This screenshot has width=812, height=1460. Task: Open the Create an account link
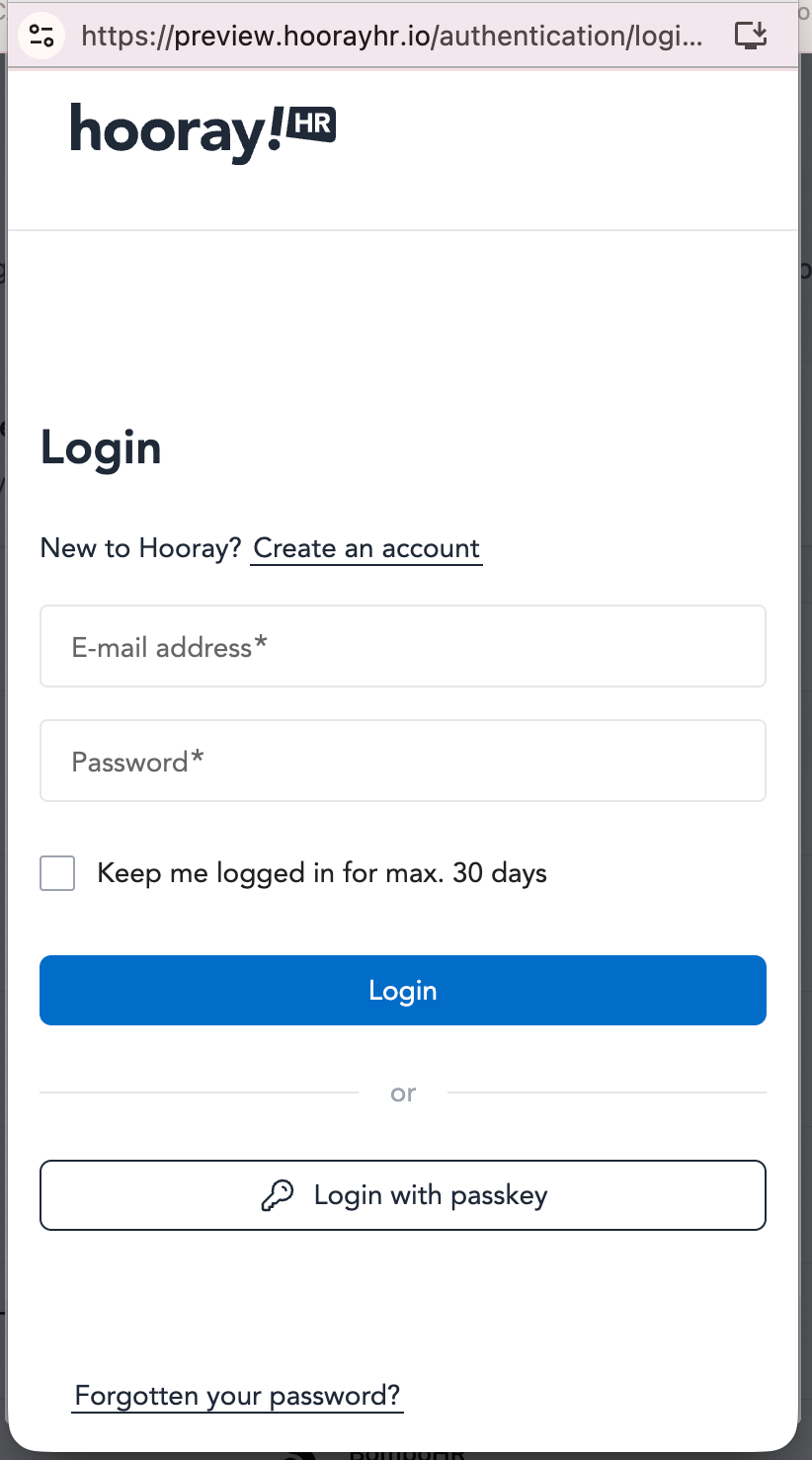click(x=366, y=548)
